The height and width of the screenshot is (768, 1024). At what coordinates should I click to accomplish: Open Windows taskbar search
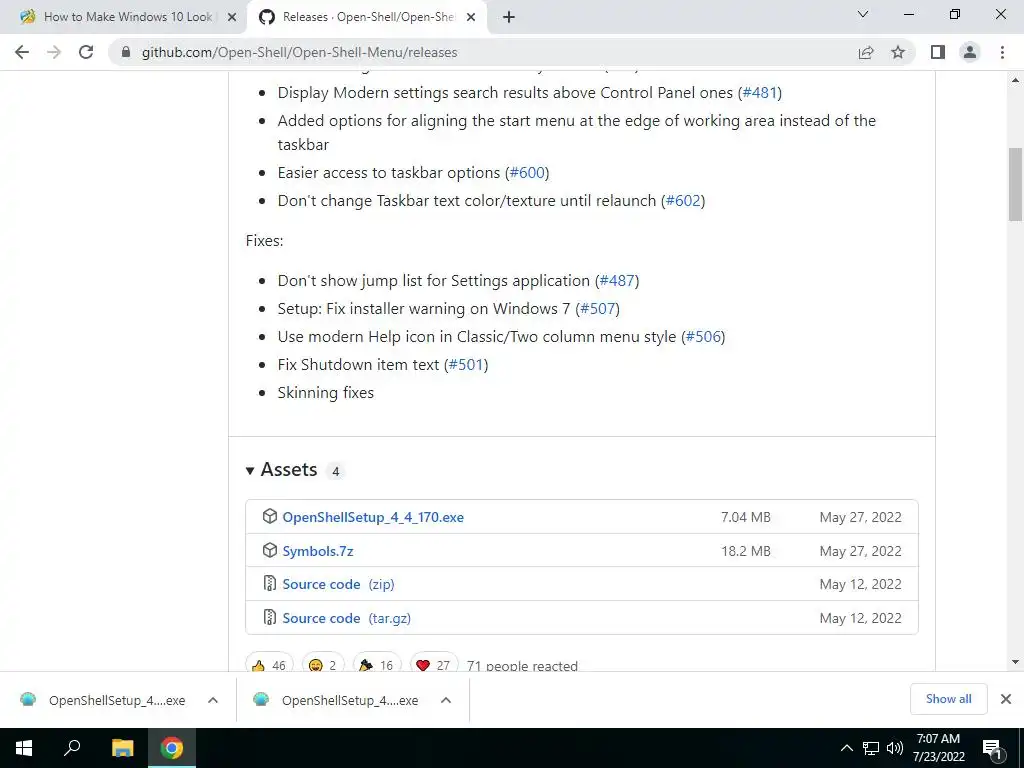[x=72, y=748]
